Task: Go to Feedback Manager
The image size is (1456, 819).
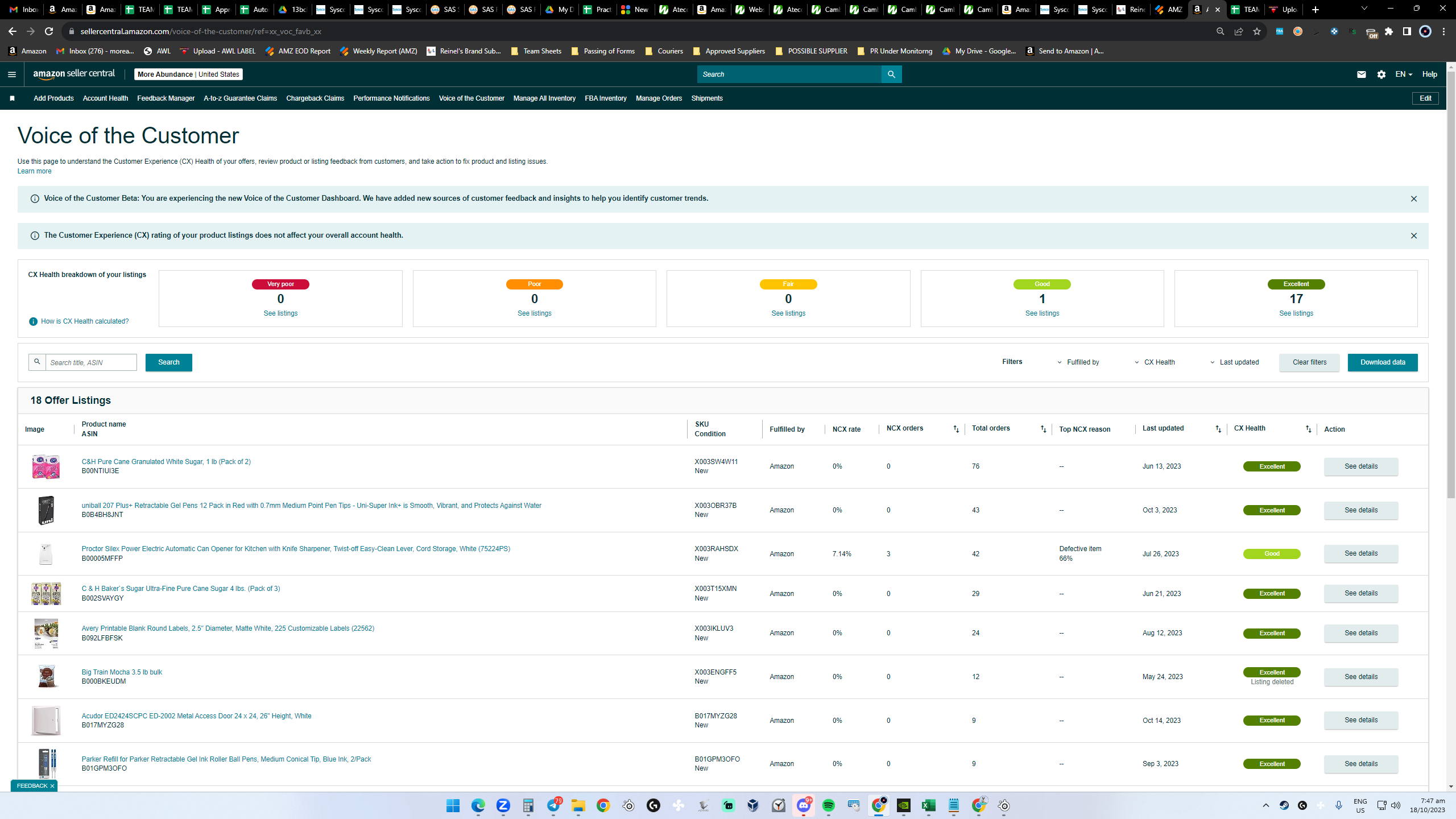Action: tap(166, 98)
